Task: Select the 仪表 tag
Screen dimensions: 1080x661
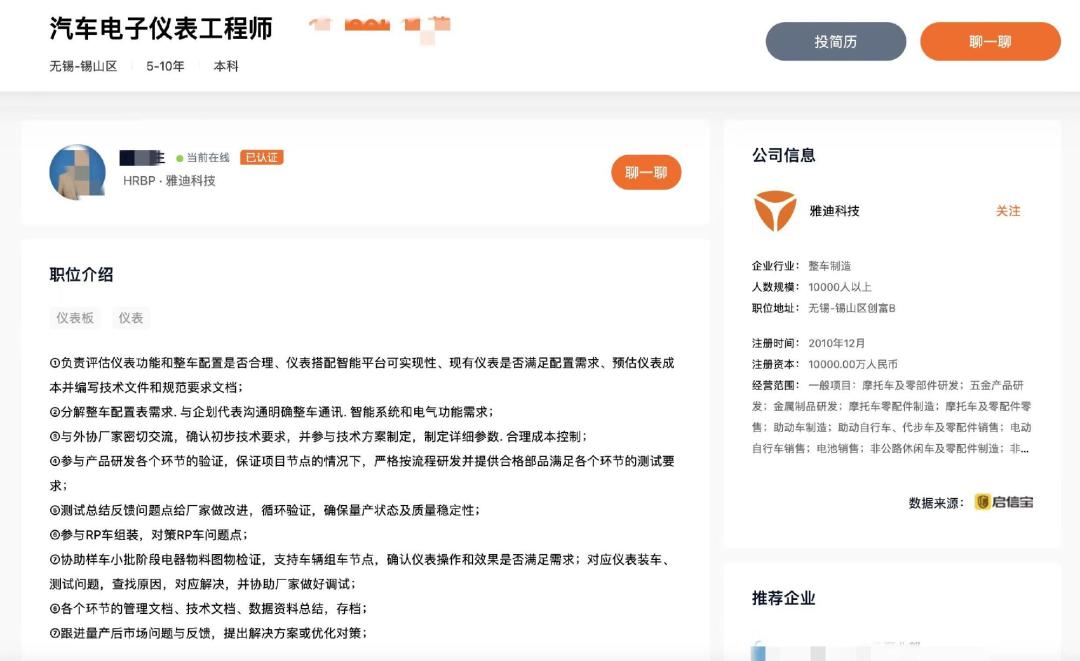Action: (131, 317)
